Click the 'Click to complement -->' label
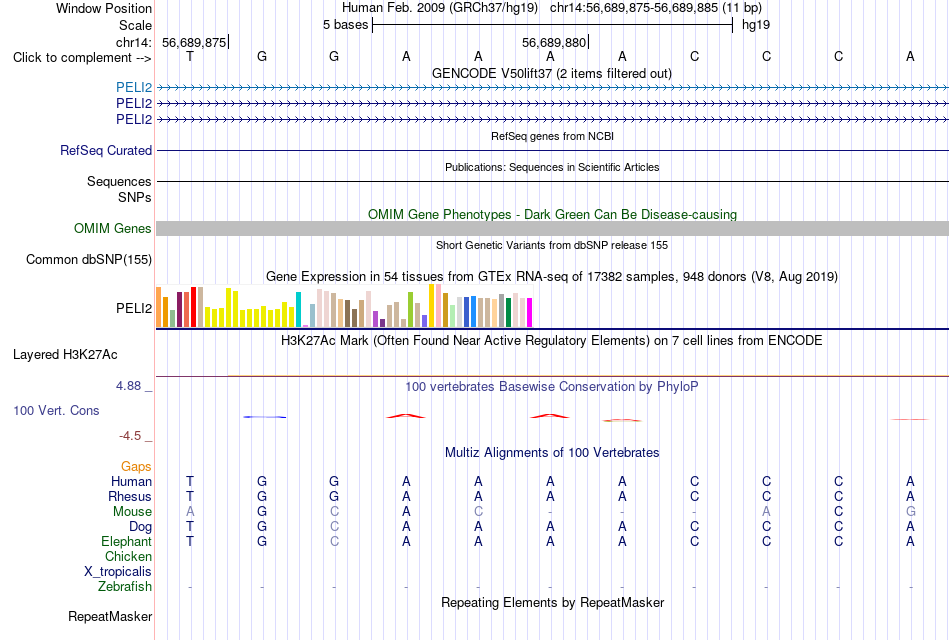The image size is (950, 640). point(82,58)
